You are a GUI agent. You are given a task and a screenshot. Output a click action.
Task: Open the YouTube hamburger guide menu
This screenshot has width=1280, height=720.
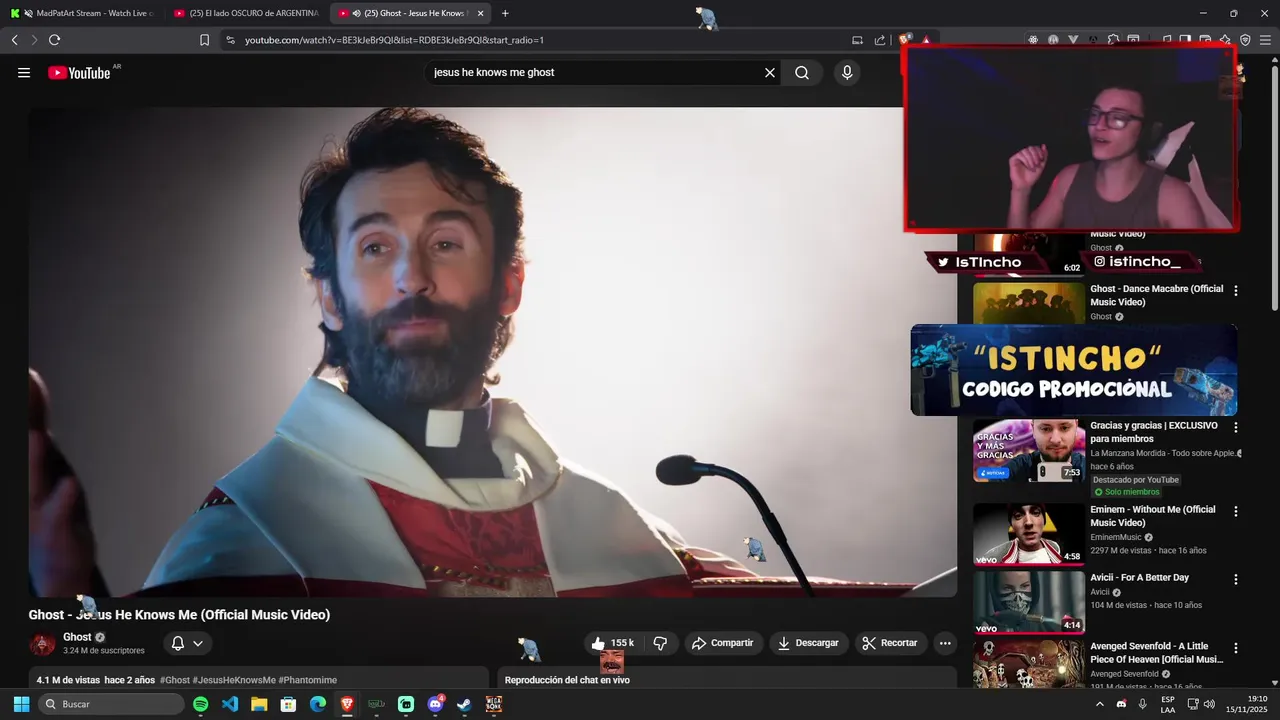click(24, 72)
